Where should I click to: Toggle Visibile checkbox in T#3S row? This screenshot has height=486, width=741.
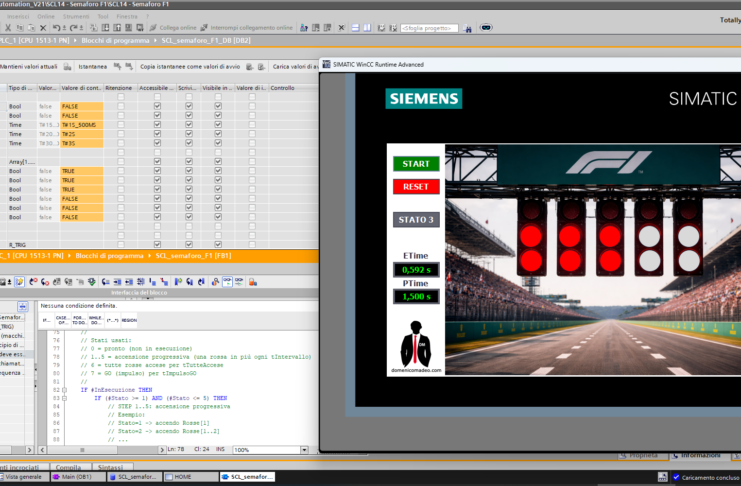tap(218, 143)
